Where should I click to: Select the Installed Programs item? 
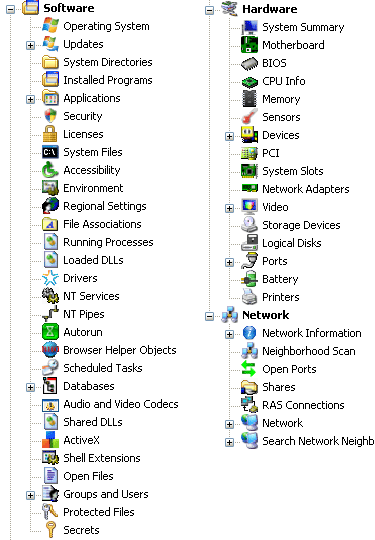(108, 80)
